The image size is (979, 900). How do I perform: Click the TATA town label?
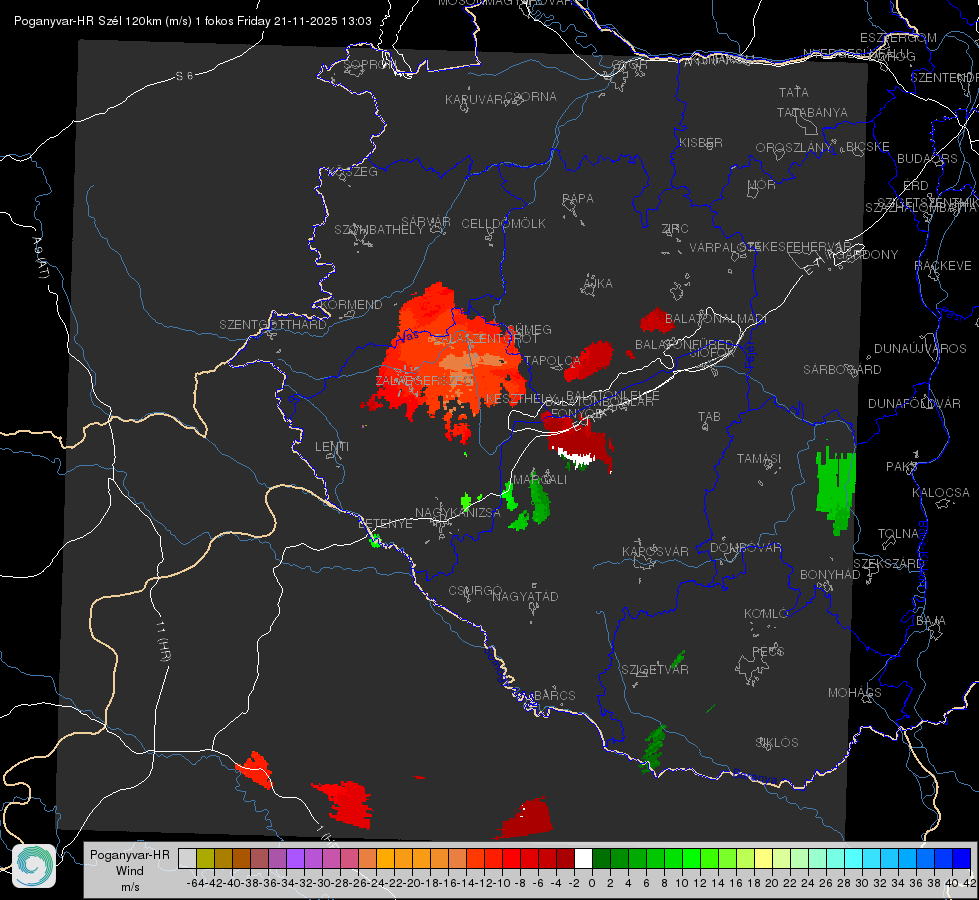[x=794, y=92]
